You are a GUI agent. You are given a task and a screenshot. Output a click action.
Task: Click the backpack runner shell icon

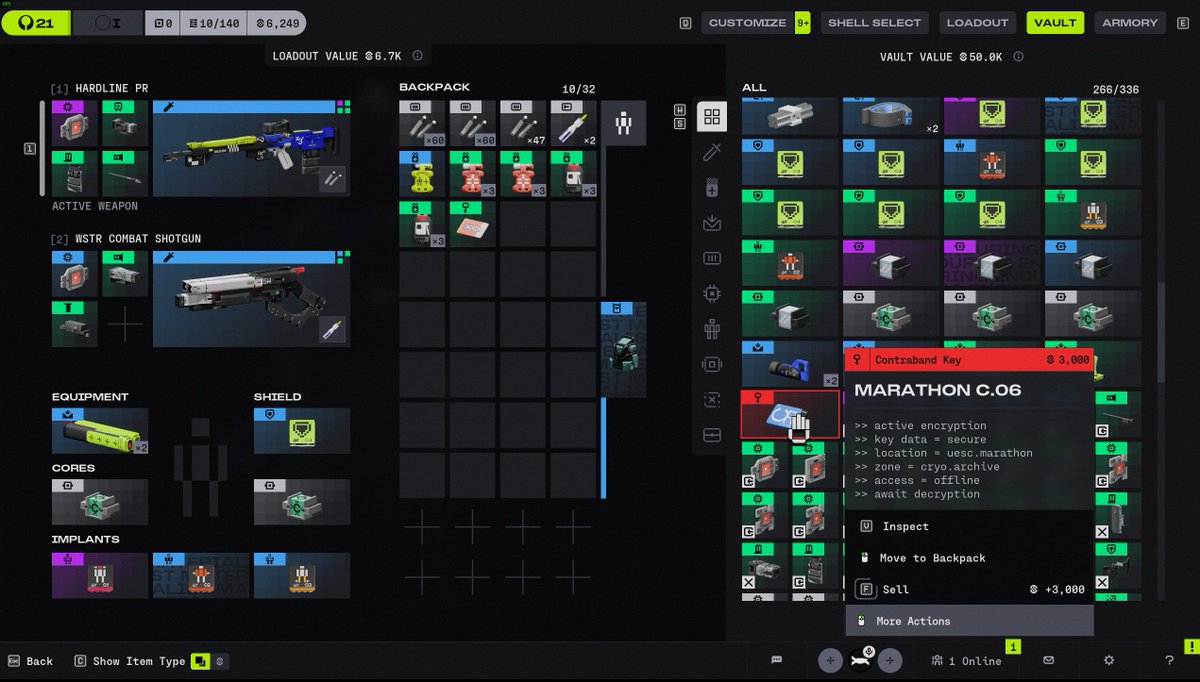(x=623, y=124)
